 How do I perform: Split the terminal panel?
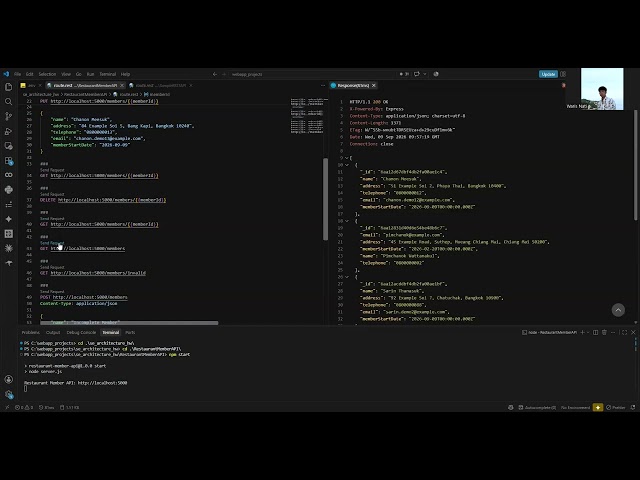596,333
